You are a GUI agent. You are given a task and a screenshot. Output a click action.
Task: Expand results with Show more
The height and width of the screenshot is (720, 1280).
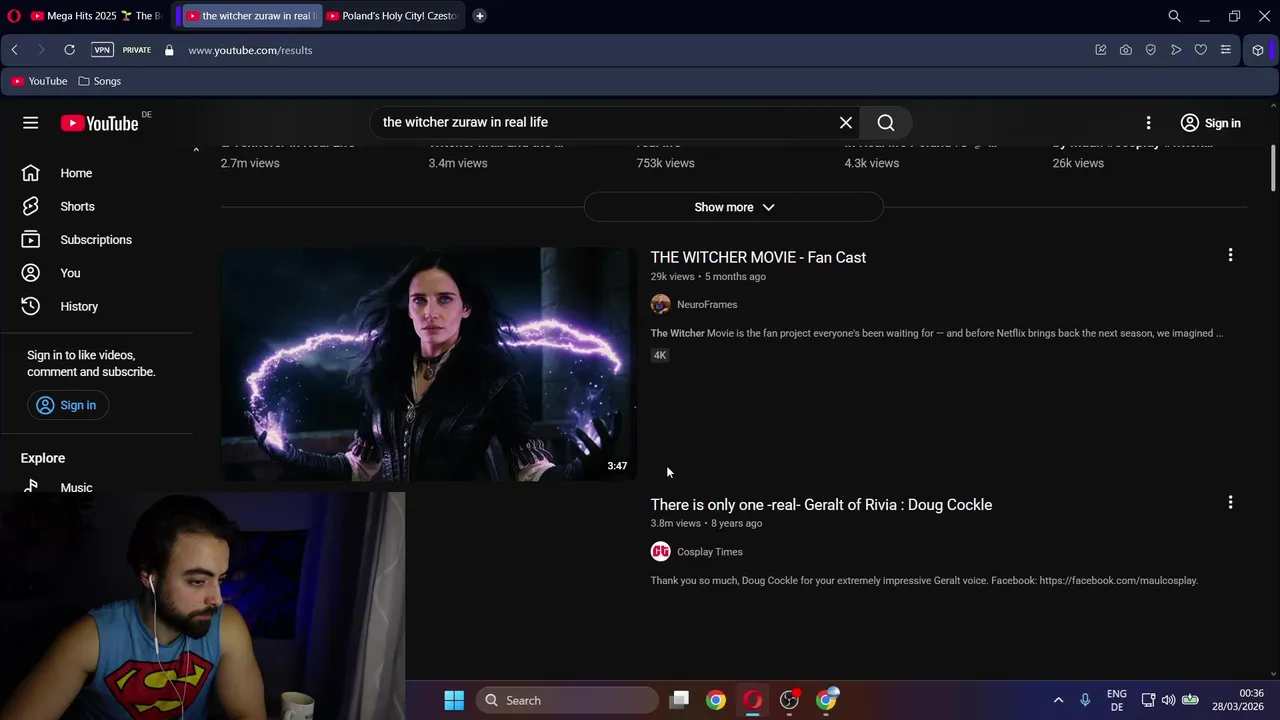tap(734, 207)
